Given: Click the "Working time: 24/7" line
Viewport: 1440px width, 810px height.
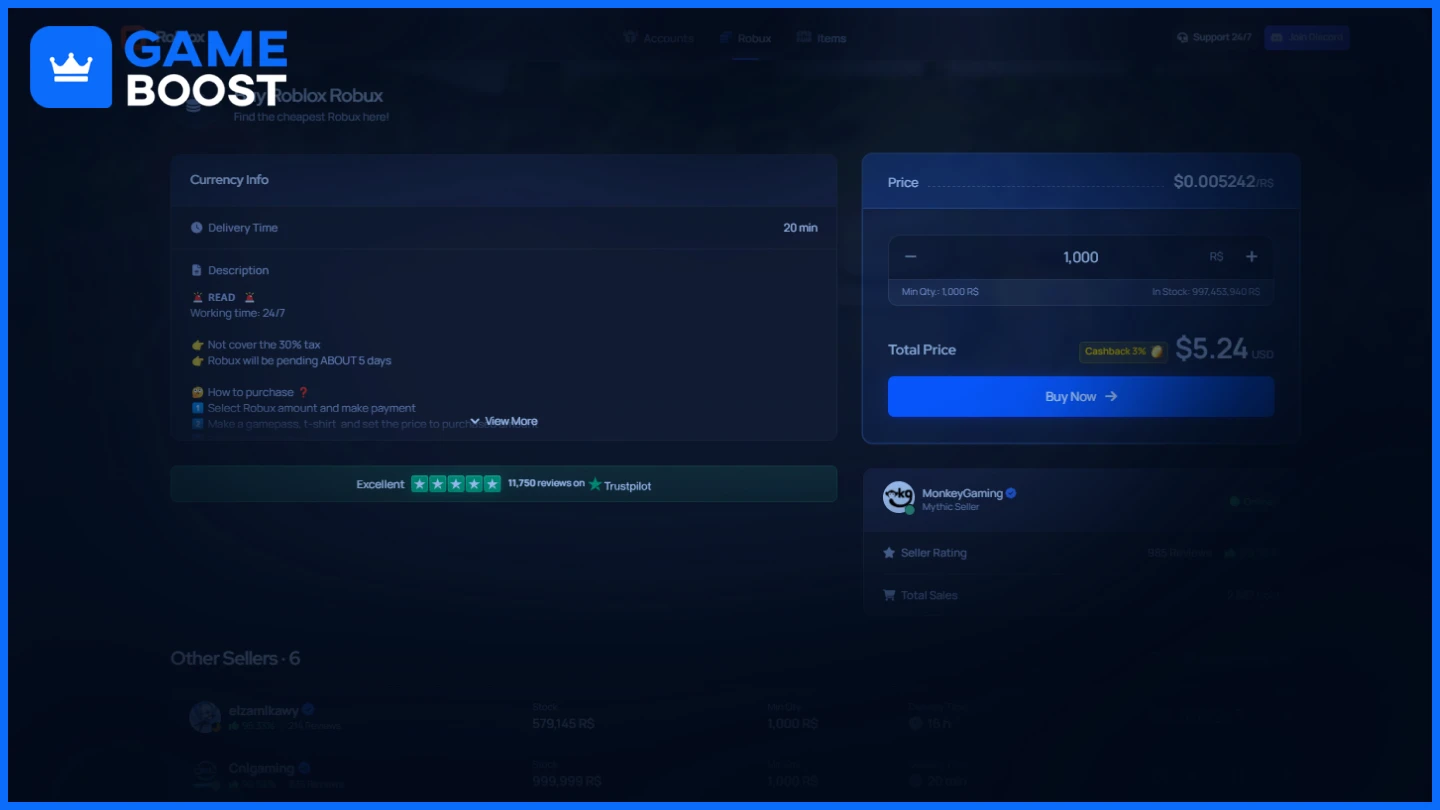Looking at the screenshot, I should (x=237, y=313).
